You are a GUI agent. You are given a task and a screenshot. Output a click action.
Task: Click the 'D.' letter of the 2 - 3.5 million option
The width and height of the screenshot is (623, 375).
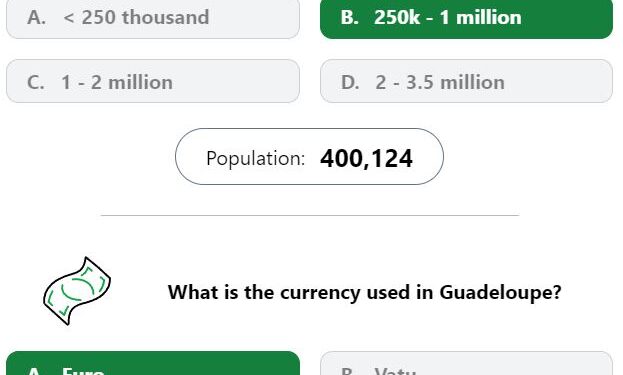[350, 83]
